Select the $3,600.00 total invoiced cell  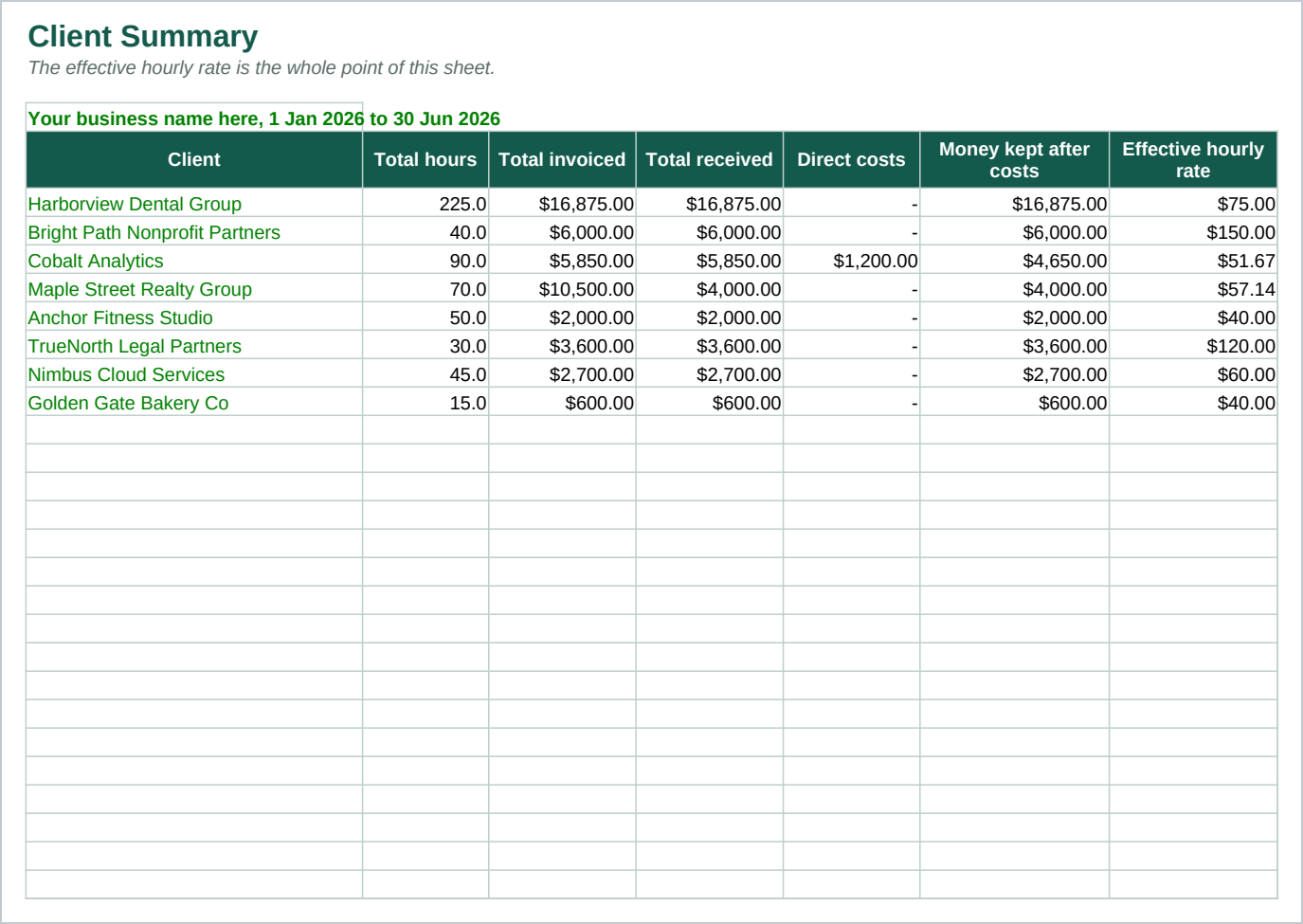(x=562, y=346)
